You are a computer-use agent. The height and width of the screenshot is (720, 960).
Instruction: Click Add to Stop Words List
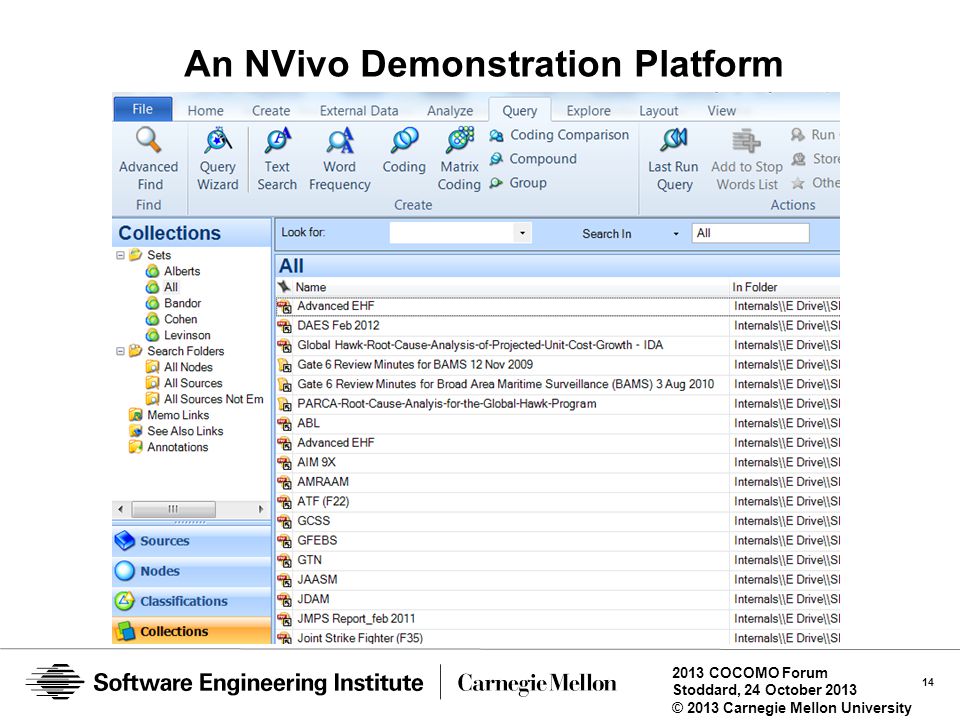[x=747, y=159]
